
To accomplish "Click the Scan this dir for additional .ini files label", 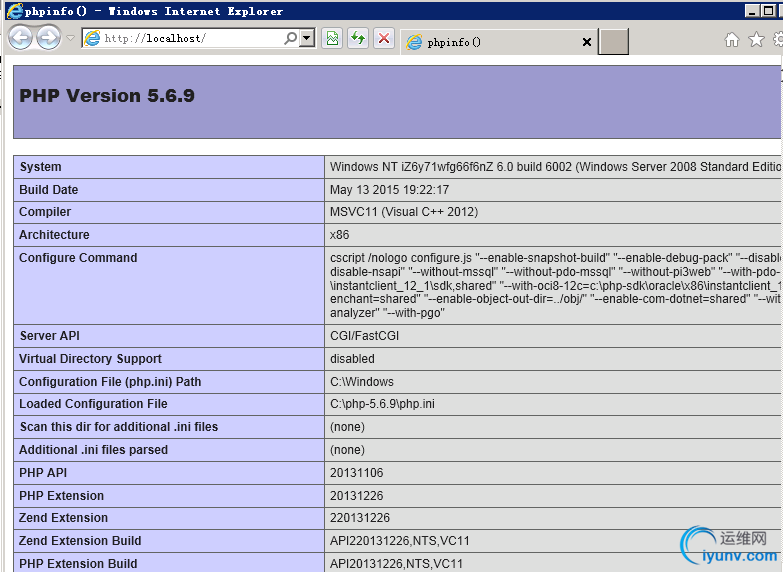I will [119, 427].
